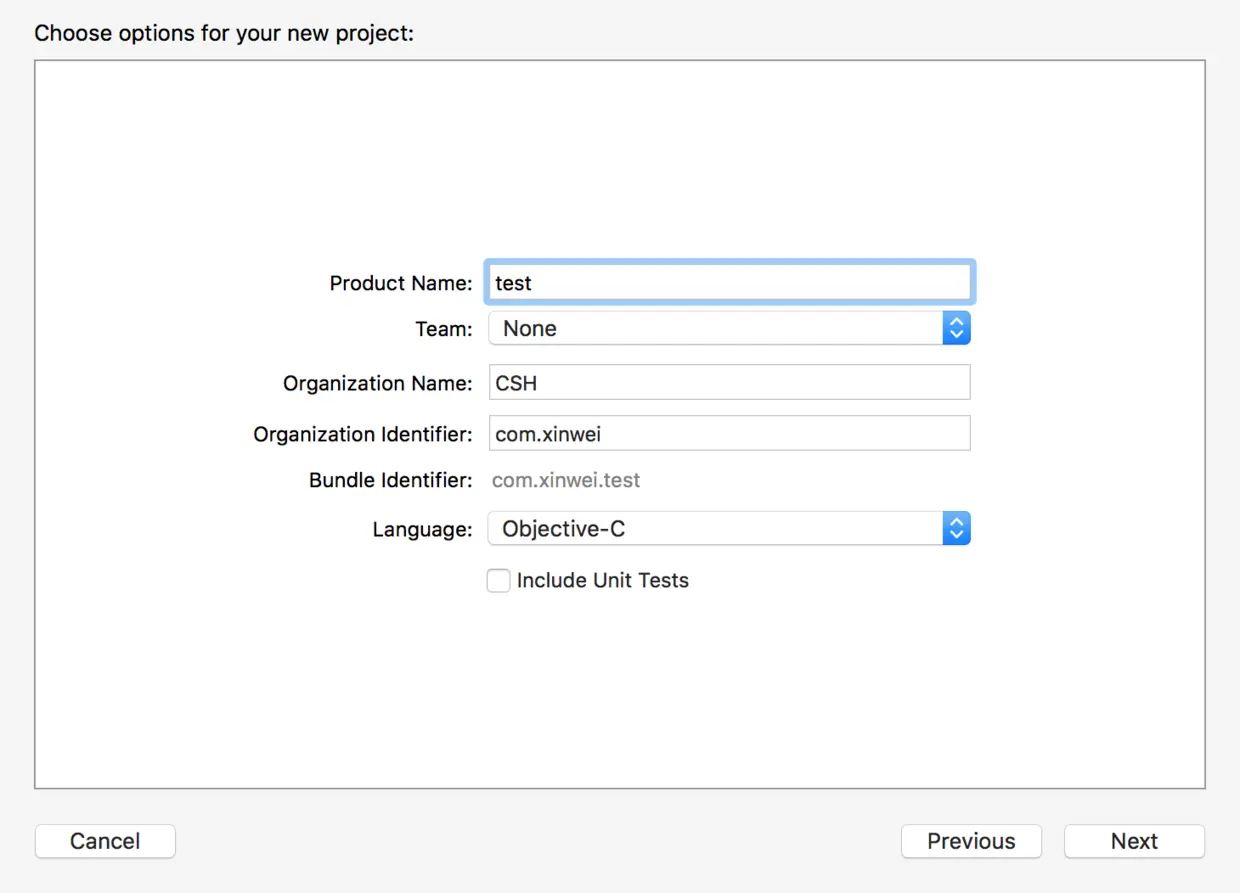Screen dimensions: 1240x893
Task: Click the "Team:" label
Action: click(x=443, y=329)
